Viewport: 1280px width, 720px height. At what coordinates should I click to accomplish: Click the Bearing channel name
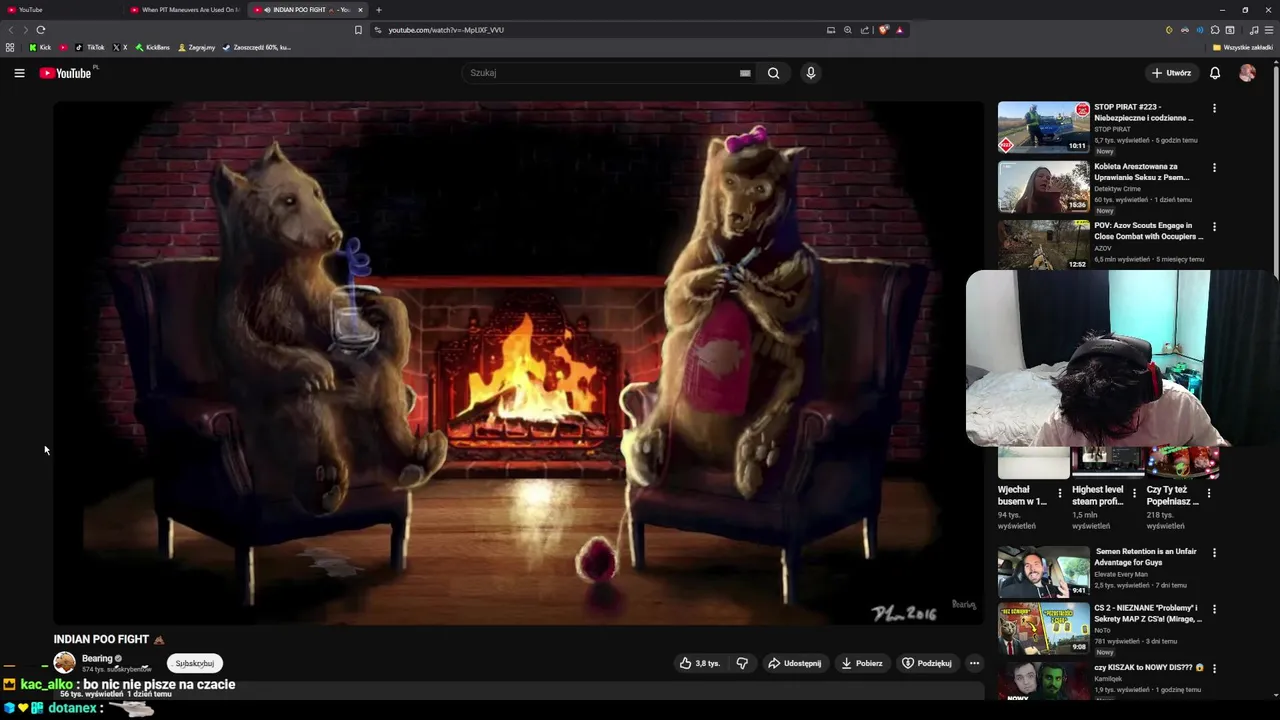[x=97, y=659]
